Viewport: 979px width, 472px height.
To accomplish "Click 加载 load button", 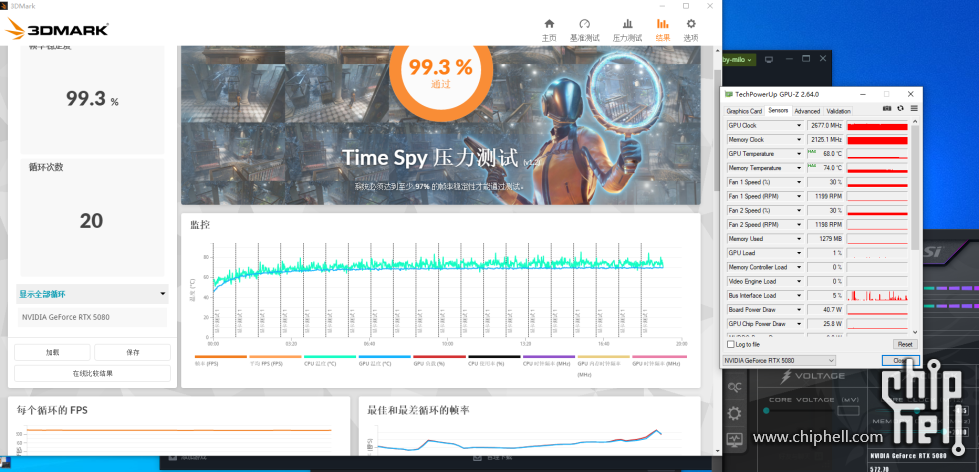I will (x=52, y=353).
